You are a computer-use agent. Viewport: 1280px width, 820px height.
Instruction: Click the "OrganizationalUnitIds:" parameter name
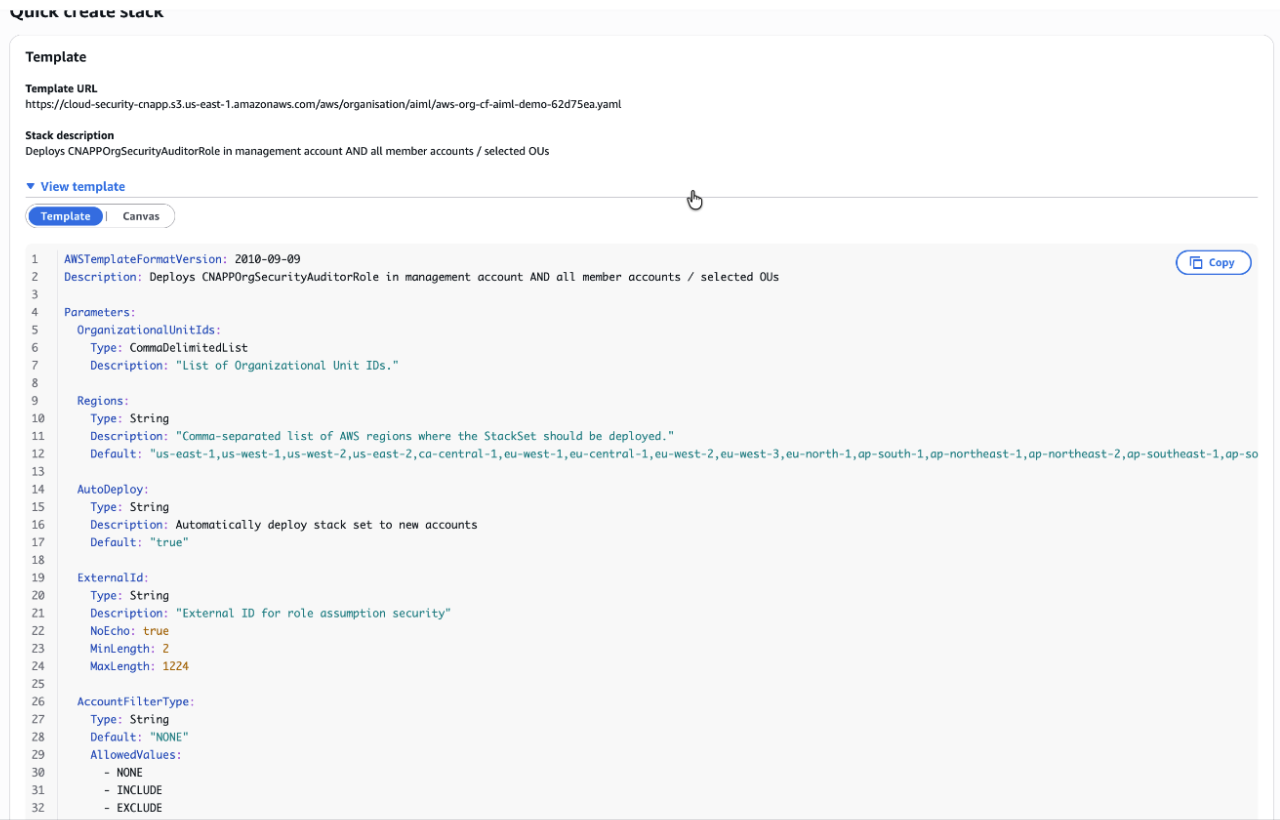[x=149, y=330]
